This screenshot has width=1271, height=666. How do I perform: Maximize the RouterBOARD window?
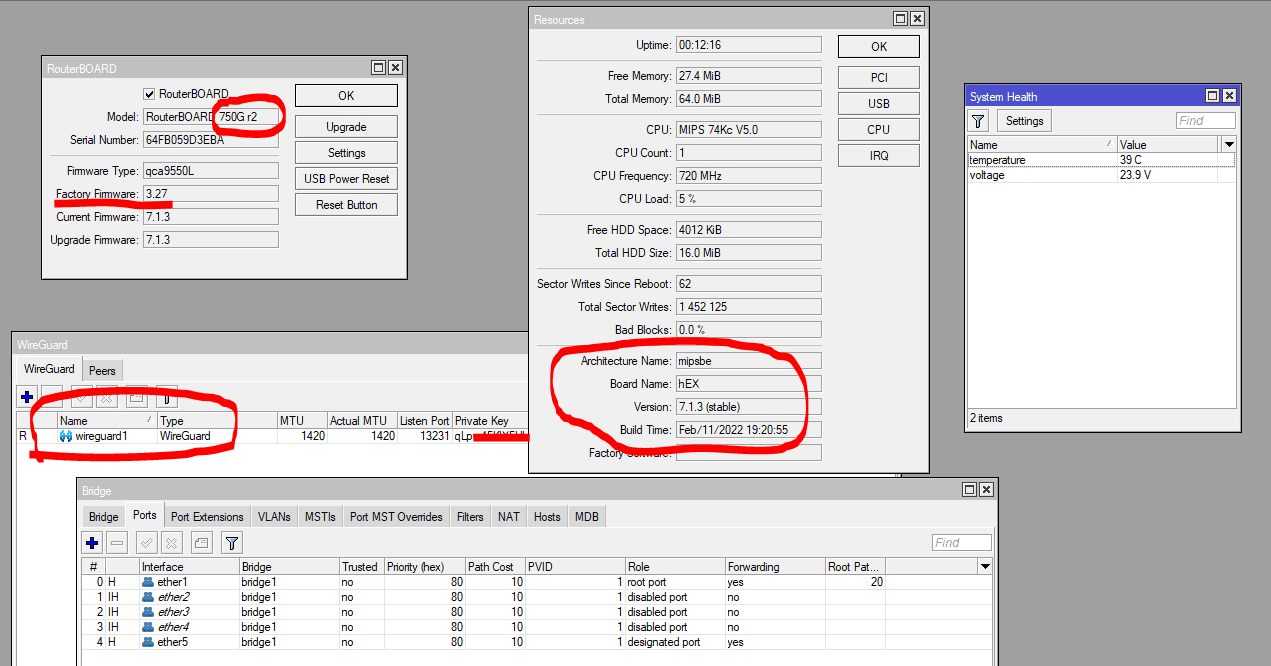click(x=379, y=68)
